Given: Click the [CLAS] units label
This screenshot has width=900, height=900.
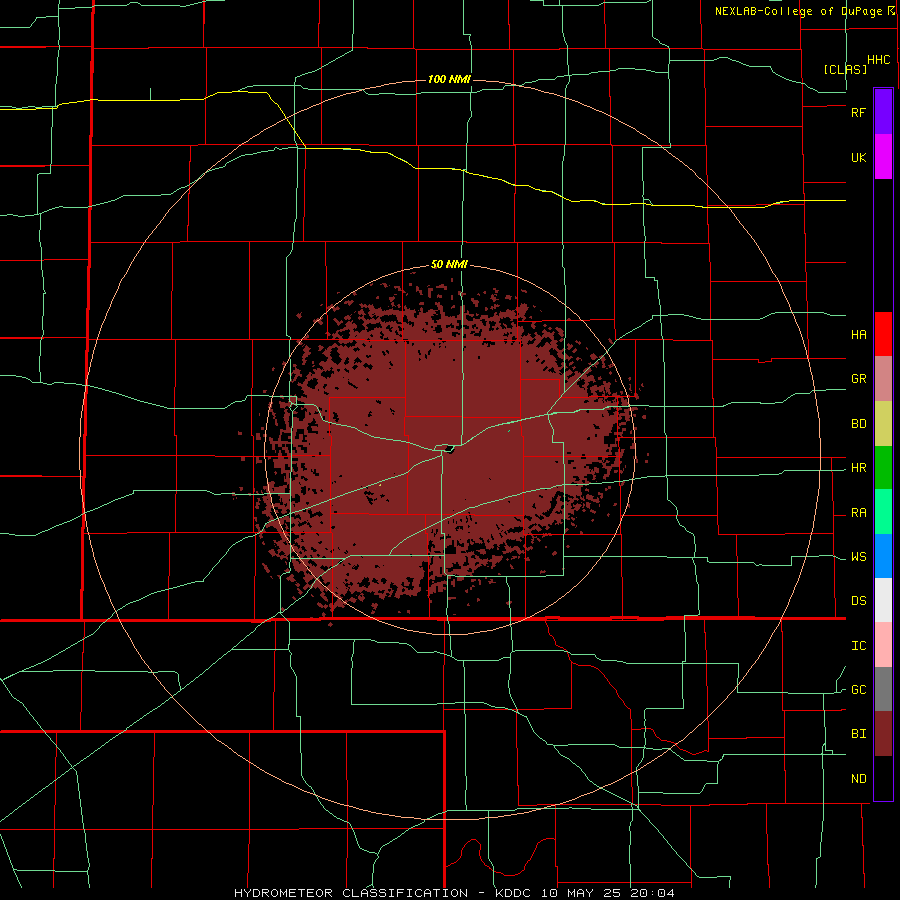Looking at the screenshot, I should point(845,69).
